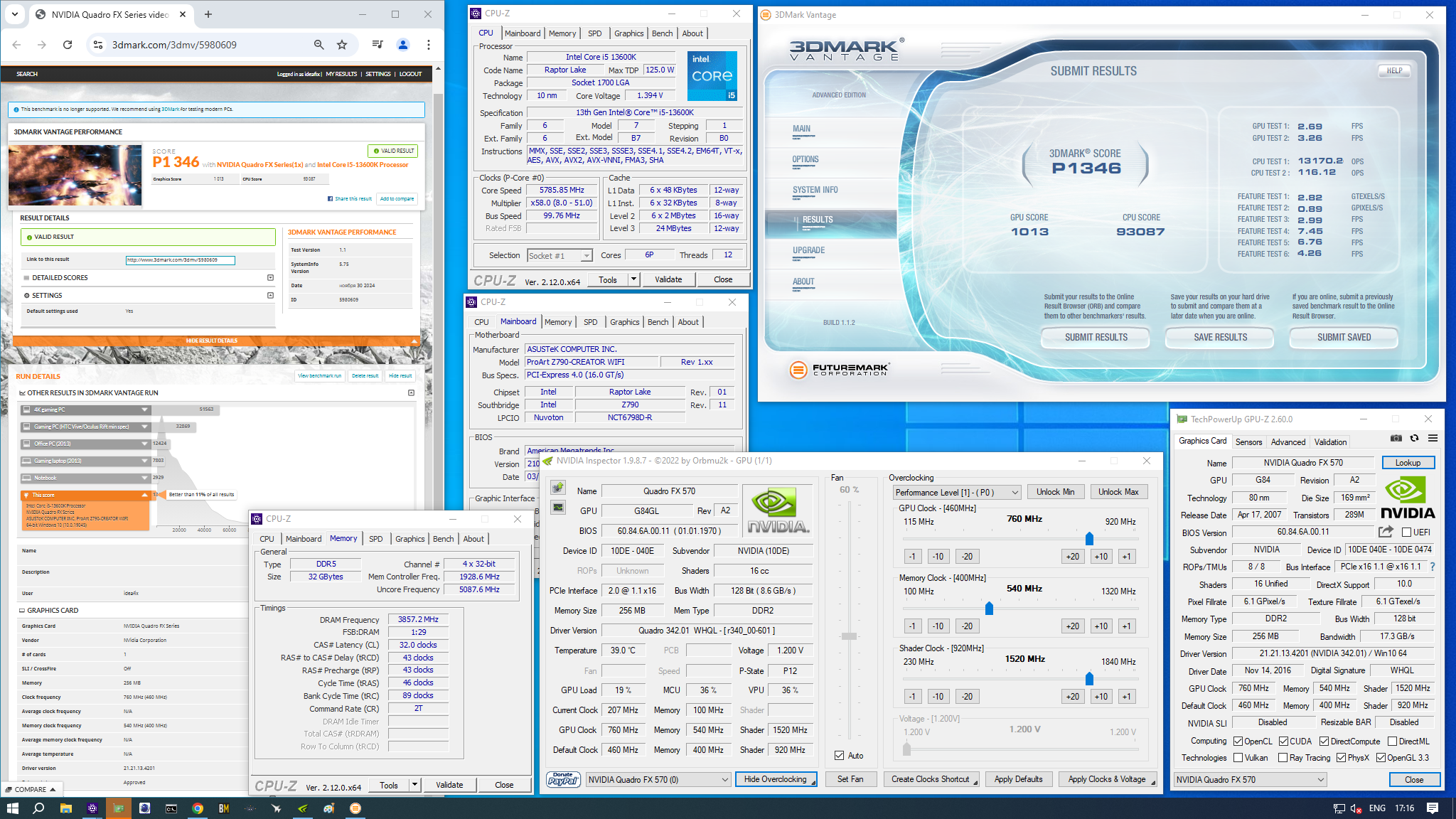Click the Unlock Max button in NVIDIA Inspector
The image size is (1456, 819).
tap(1118, 492)
